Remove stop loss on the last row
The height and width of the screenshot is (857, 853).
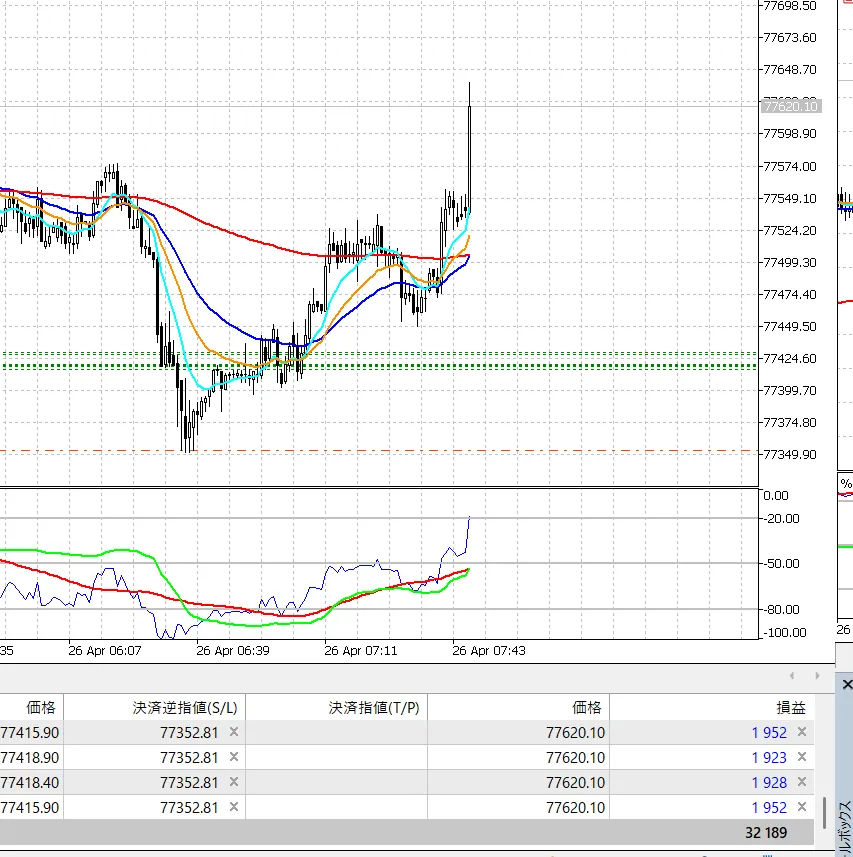pos(234,807)
